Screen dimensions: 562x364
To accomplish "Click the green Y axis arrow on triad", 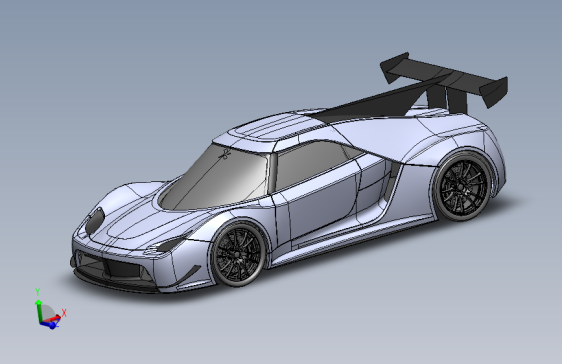I will (x=38, y=311).
